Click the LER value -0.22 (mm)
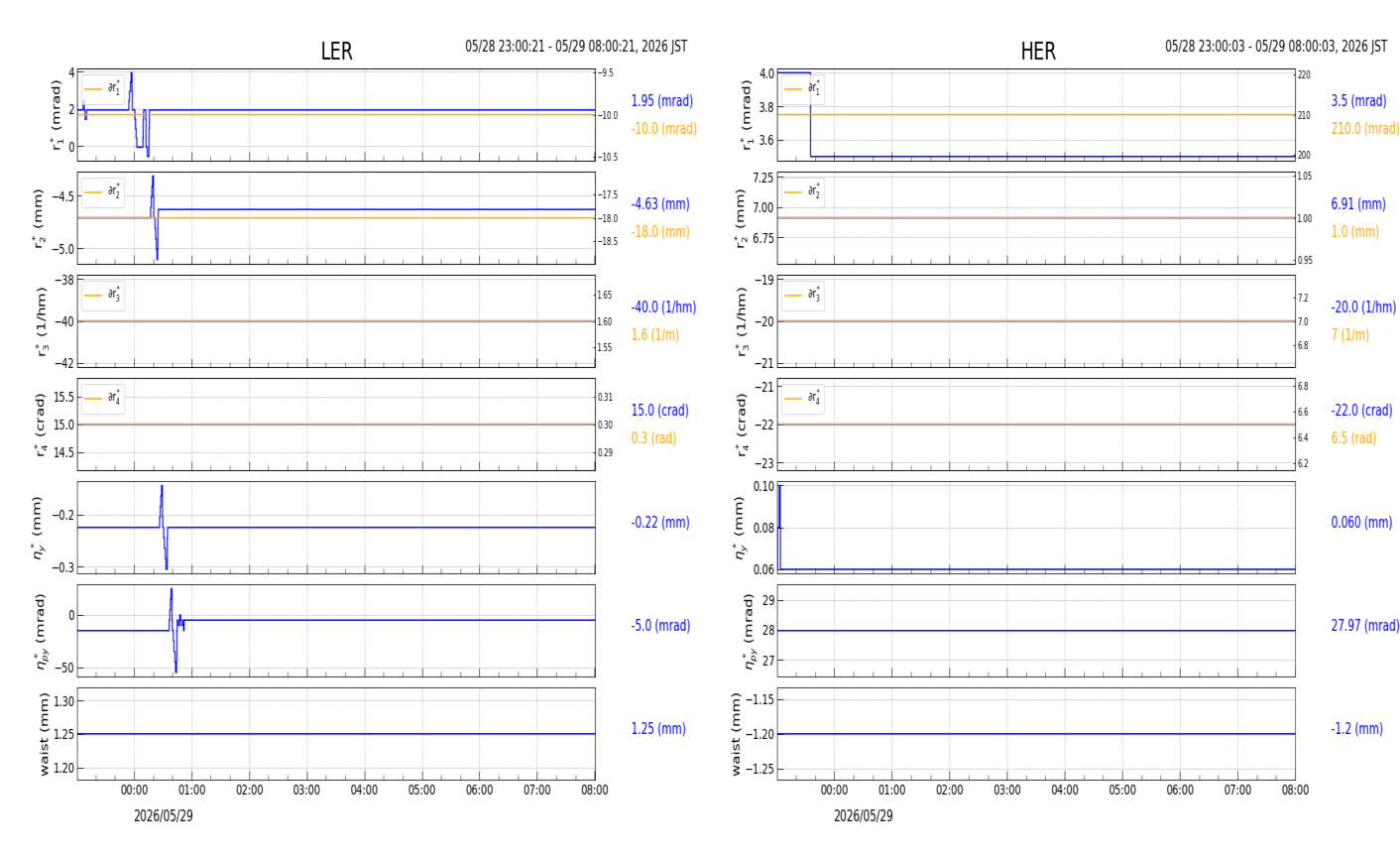Image resolution: width=1400 pixels, height=857 pixels. click(660, 523)
